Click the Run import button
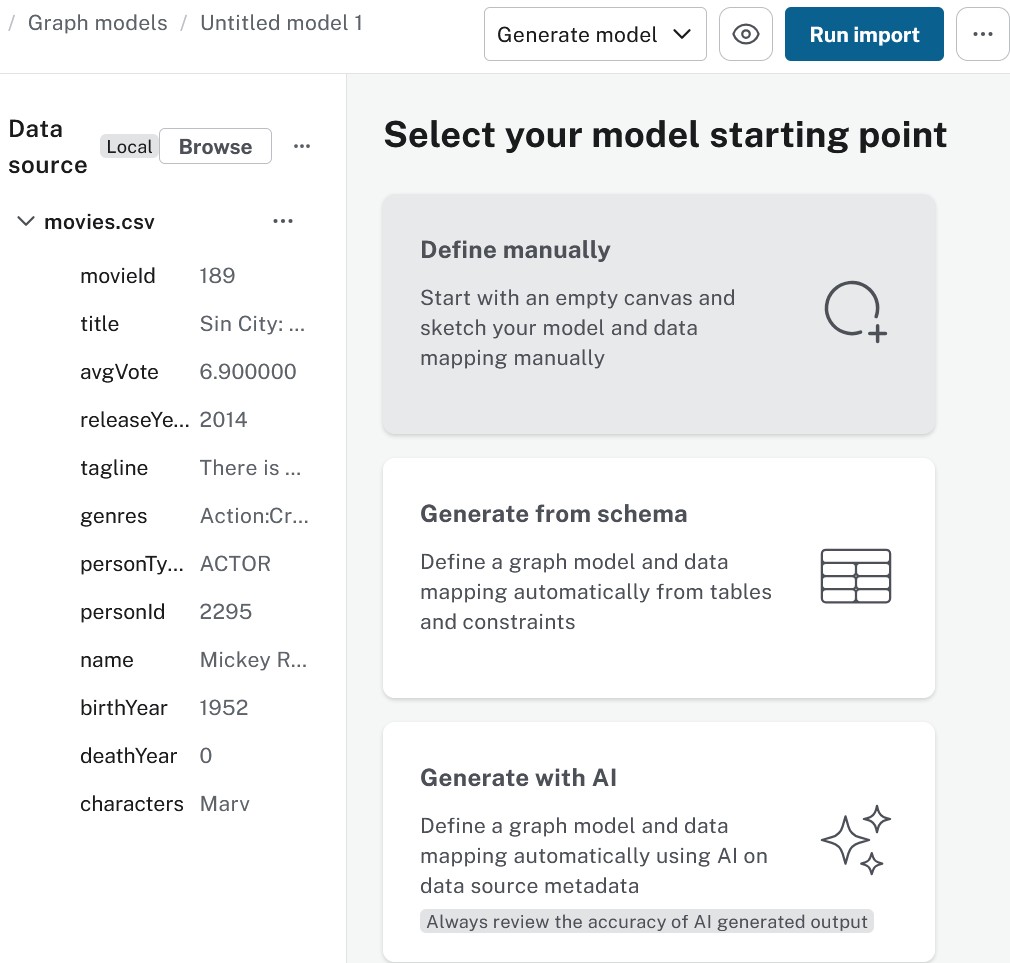 tap(863, 33)
